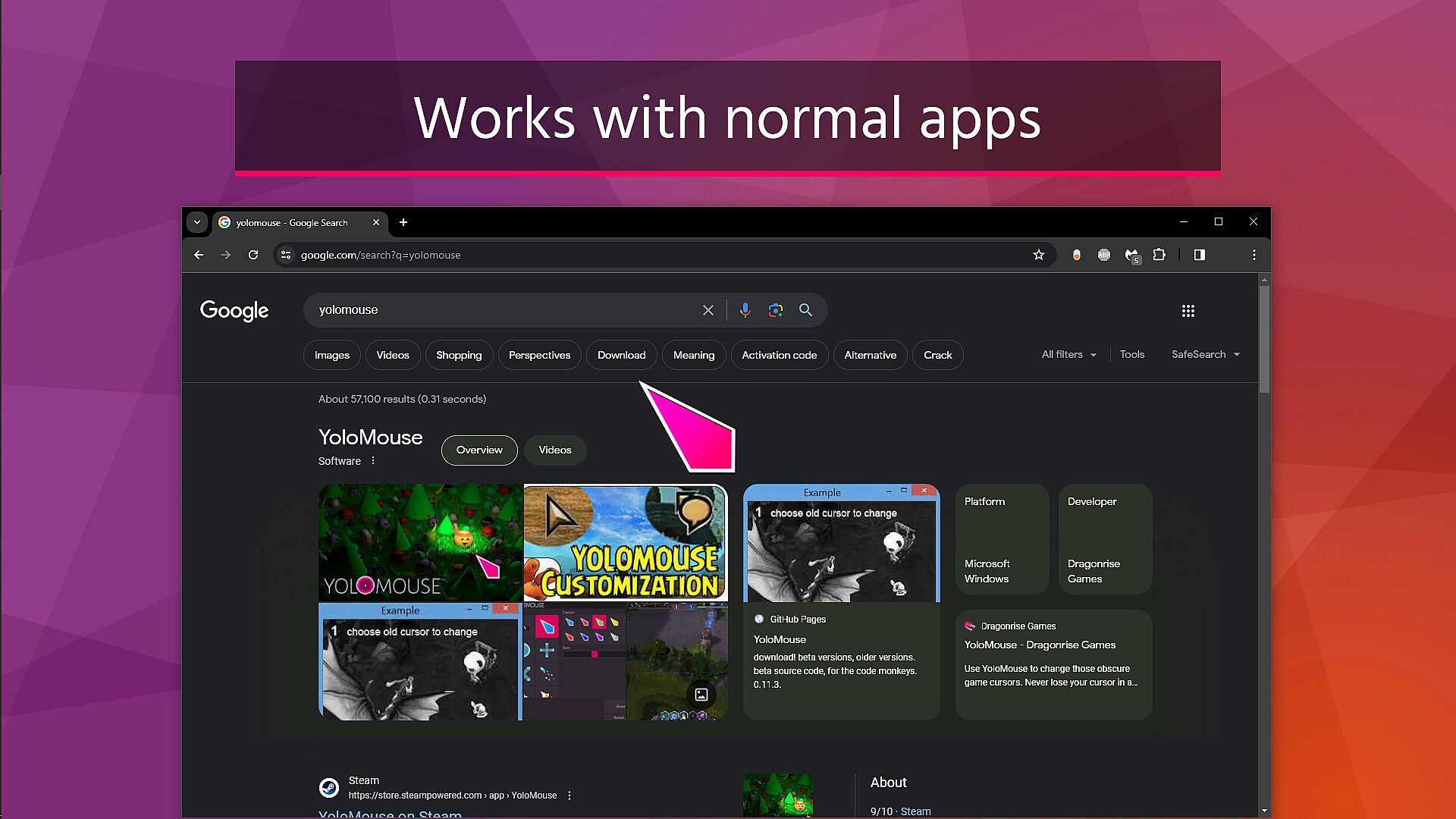Reload the page
This screenshot has height=819, width=1456.
coord(253,255)
